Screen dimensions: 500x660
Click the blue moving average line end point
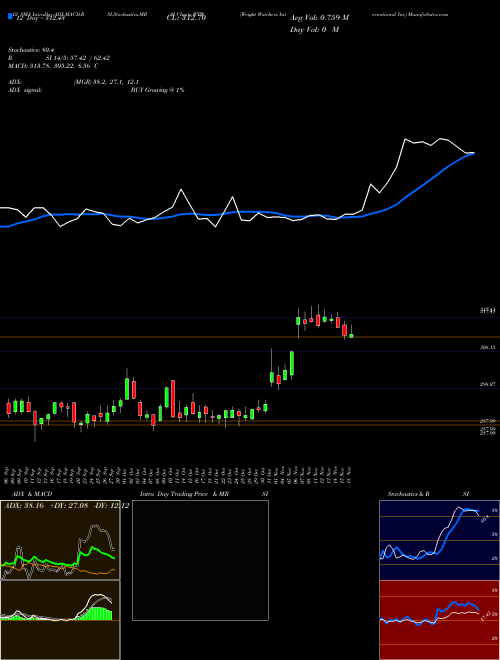(473, 154)
